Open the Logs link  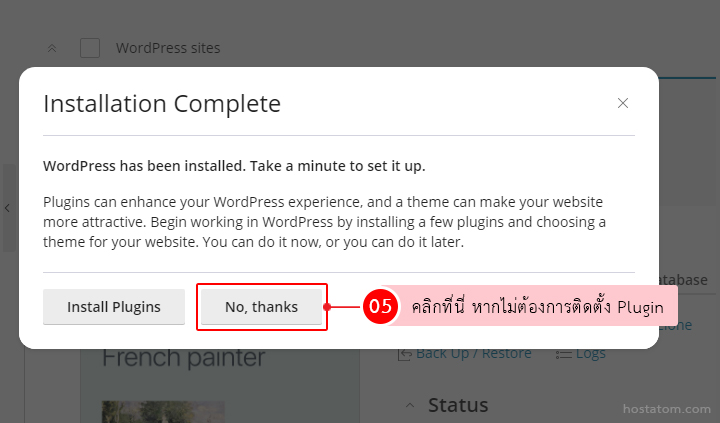(591, 353)
